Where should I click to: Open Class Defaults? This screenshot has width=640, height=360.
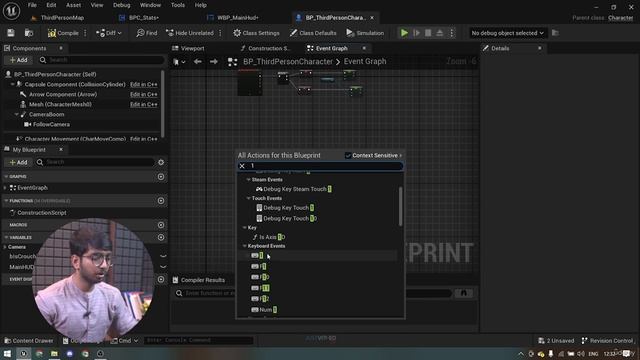click(313, 33)
